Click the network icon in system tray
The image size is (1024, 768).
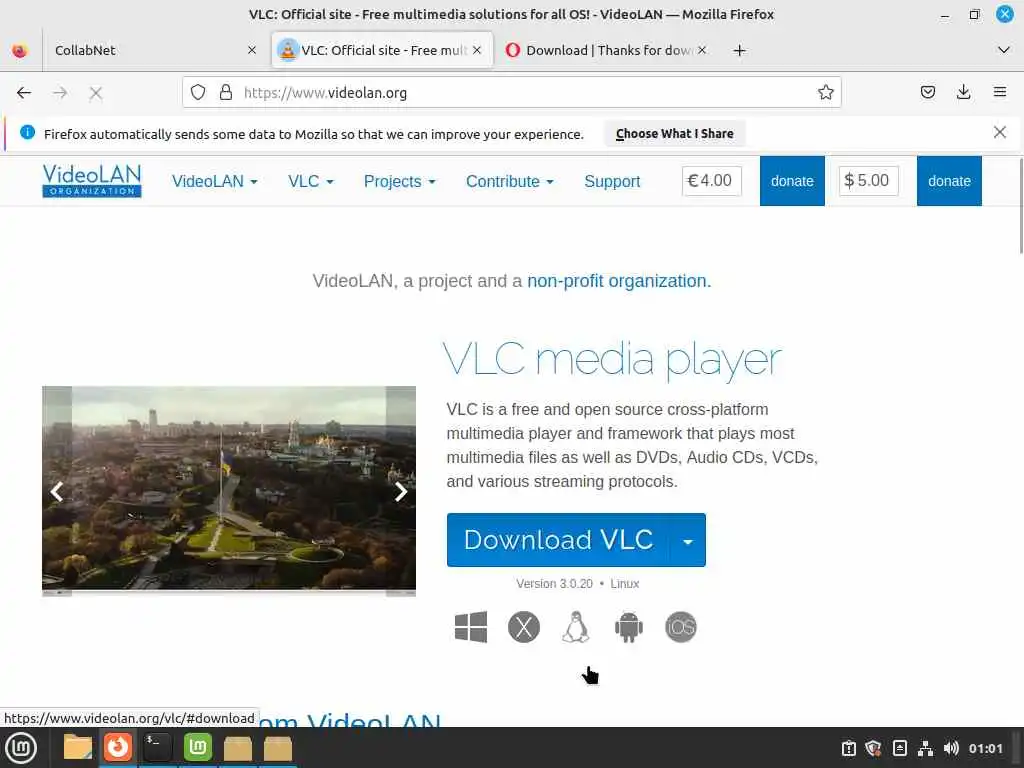(x=925, y=748)
